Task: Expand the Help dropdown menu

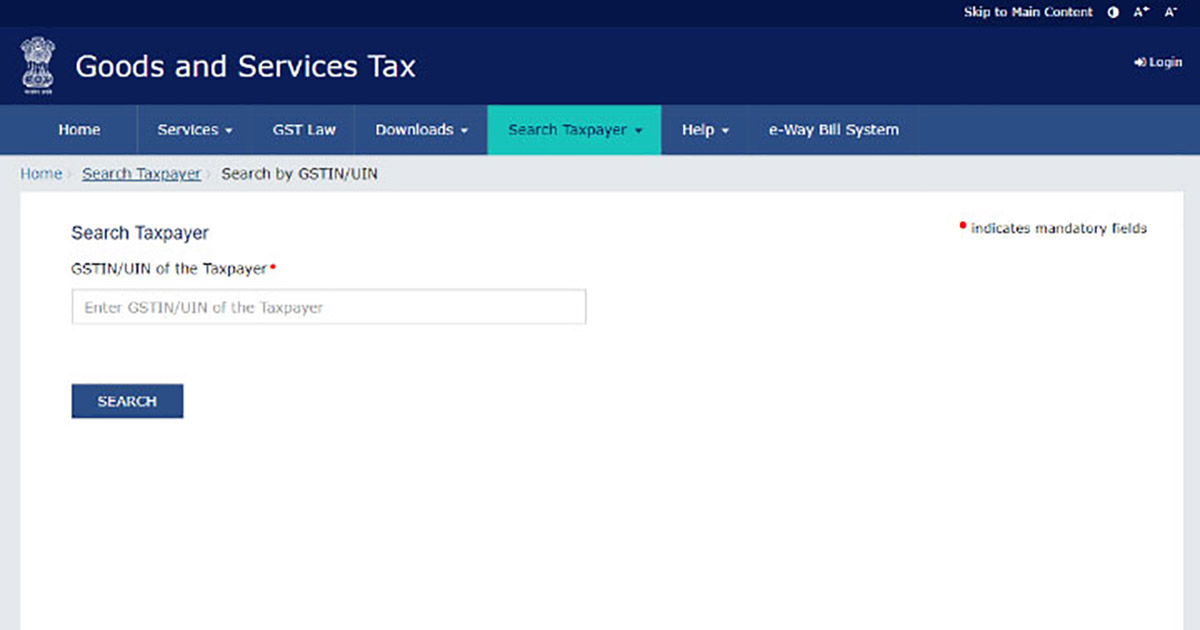Action: pos(705,130)
